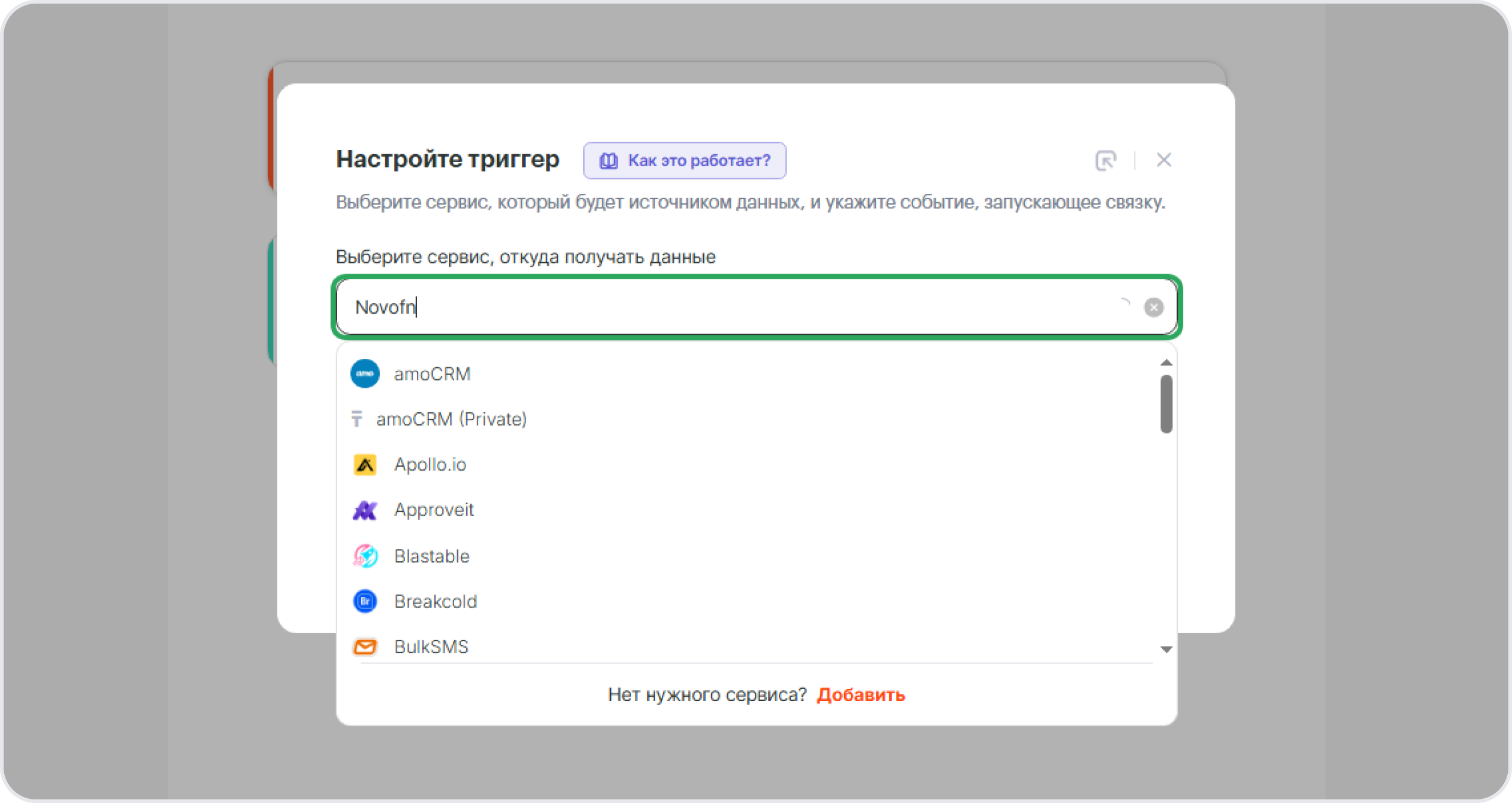1512x803 pixels.
Task: Click the Blastable rocket icon
Action: coord(365,556)
